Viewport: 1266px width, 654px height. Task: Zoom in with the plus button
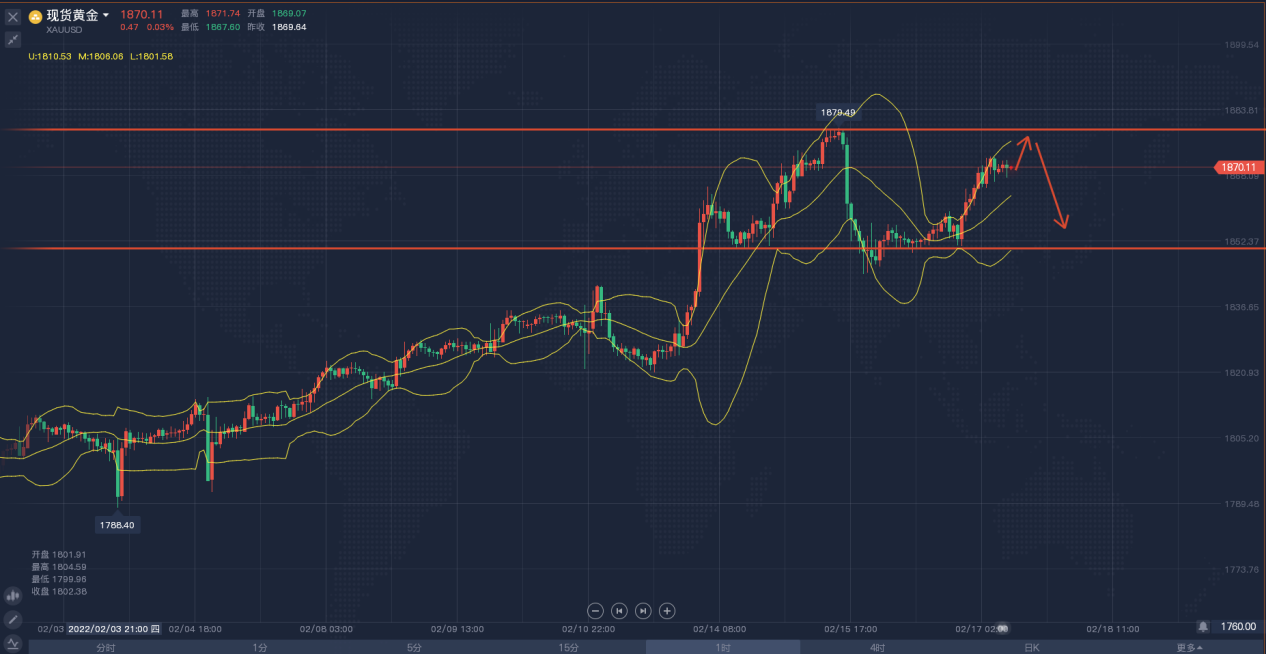667,610
